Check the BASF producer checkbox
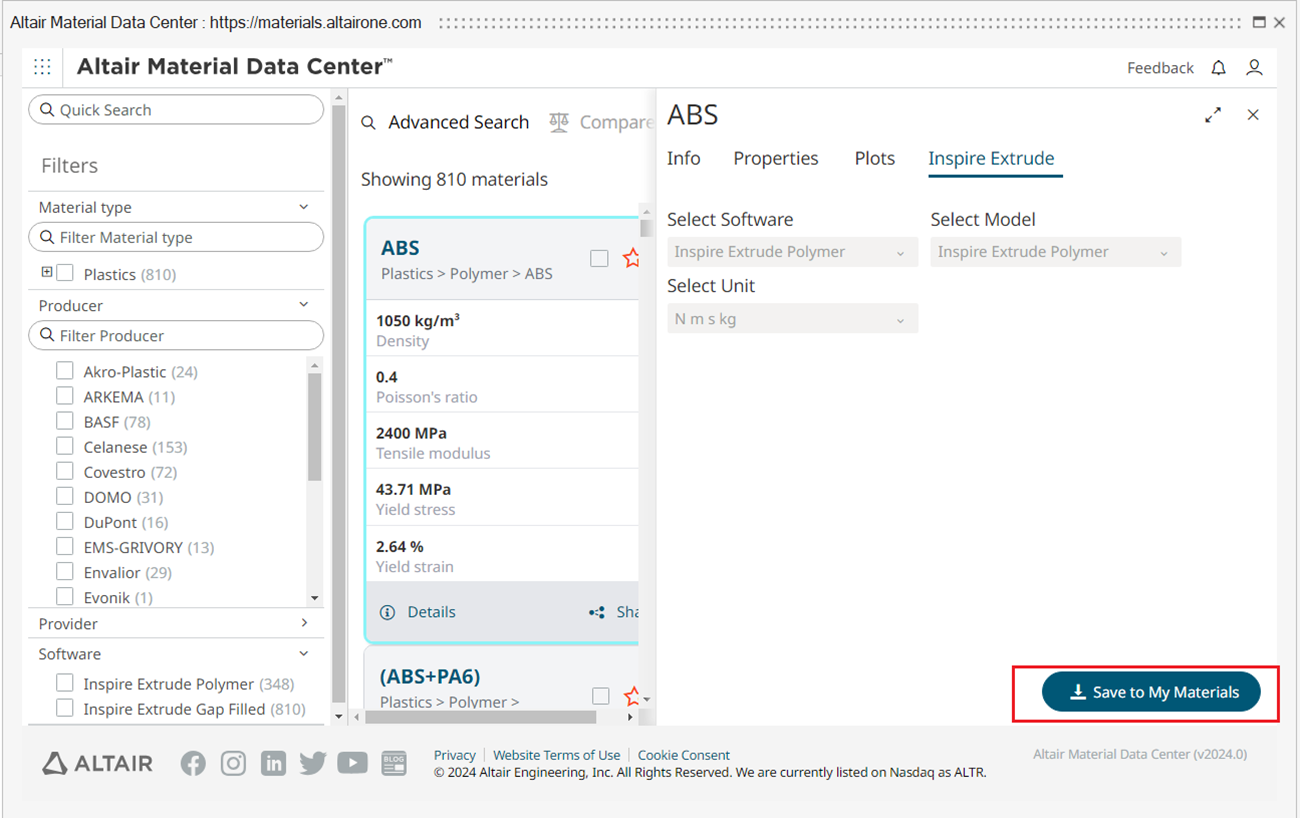 [x=65, y=421]
